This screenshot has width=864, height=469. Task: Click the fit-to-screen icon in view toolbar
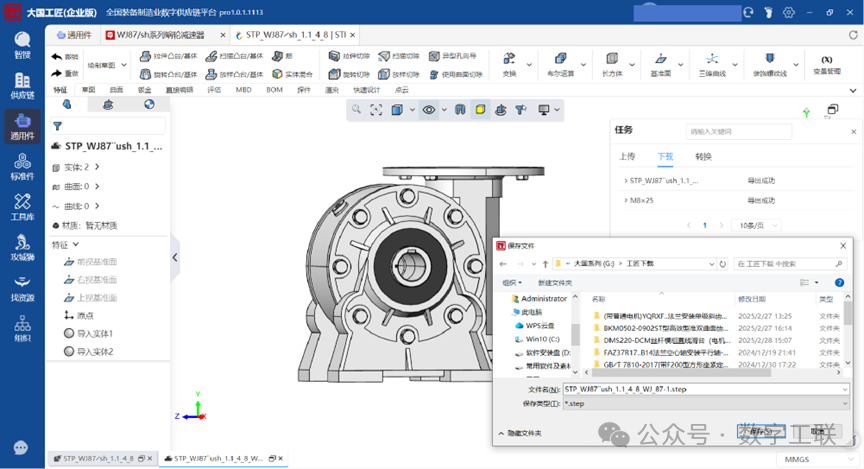coord(376,110)
